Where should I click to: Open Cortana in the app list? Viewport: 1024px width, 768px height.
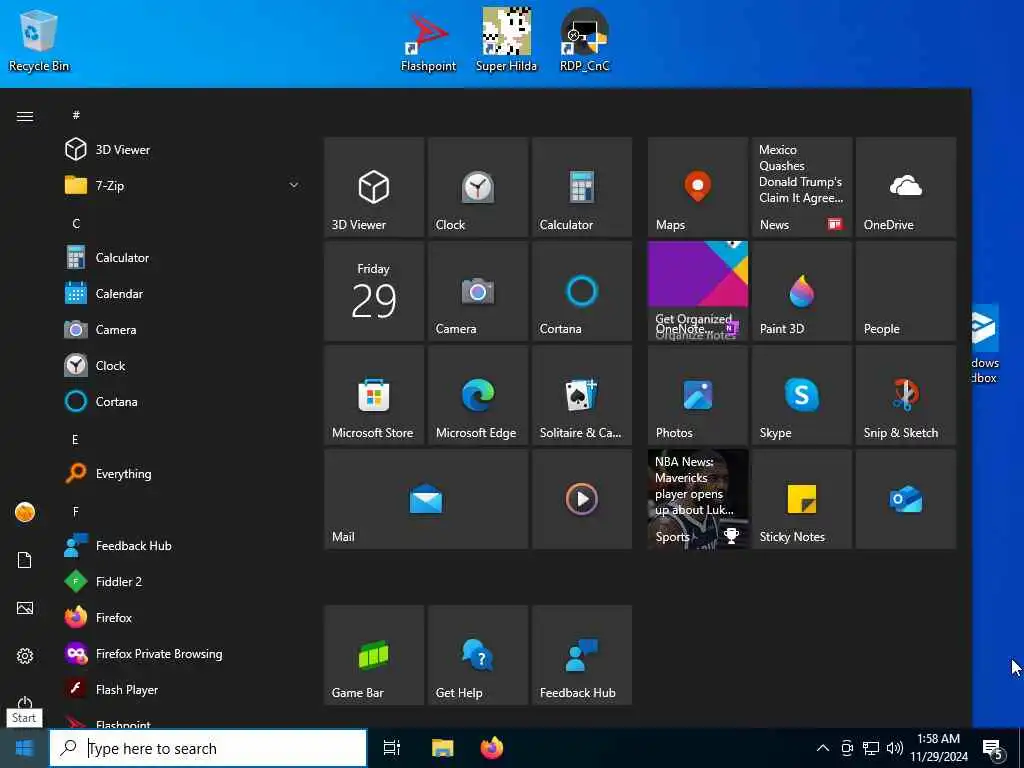pos(183,401)
